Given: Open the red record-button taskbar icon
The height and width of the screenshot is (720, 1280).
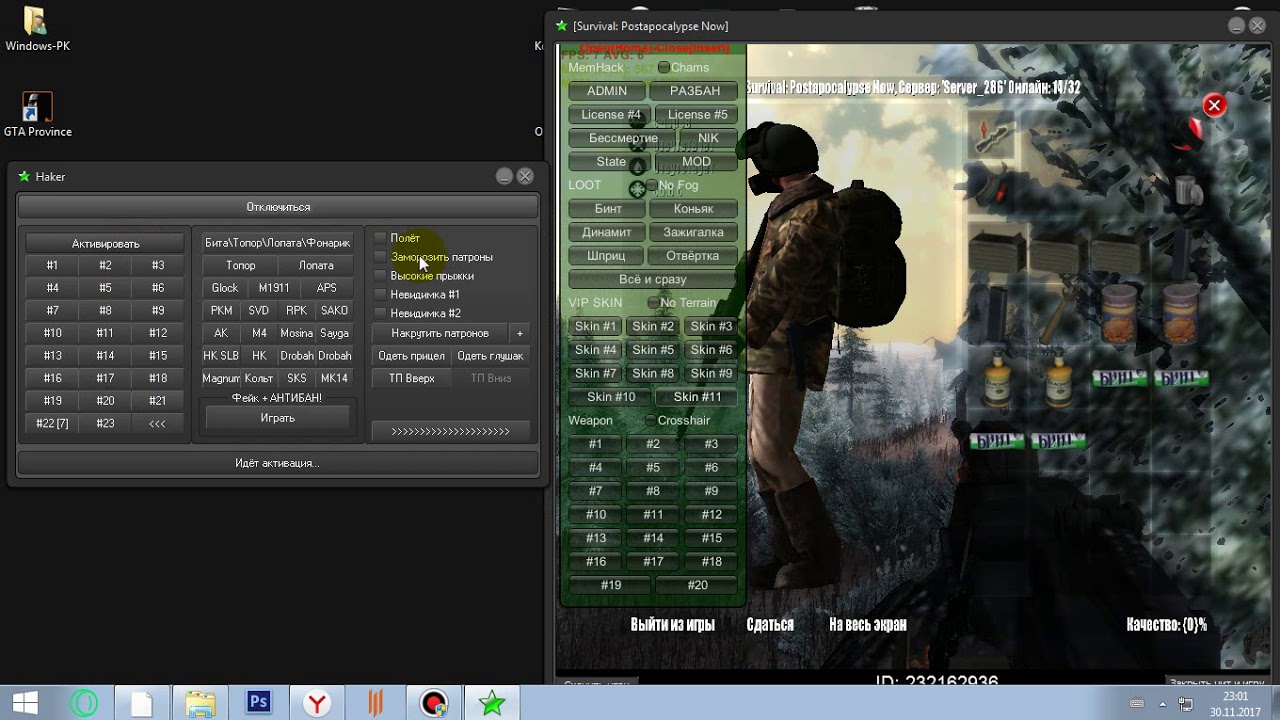Looking at the screenshot, I should pos(433,703).
